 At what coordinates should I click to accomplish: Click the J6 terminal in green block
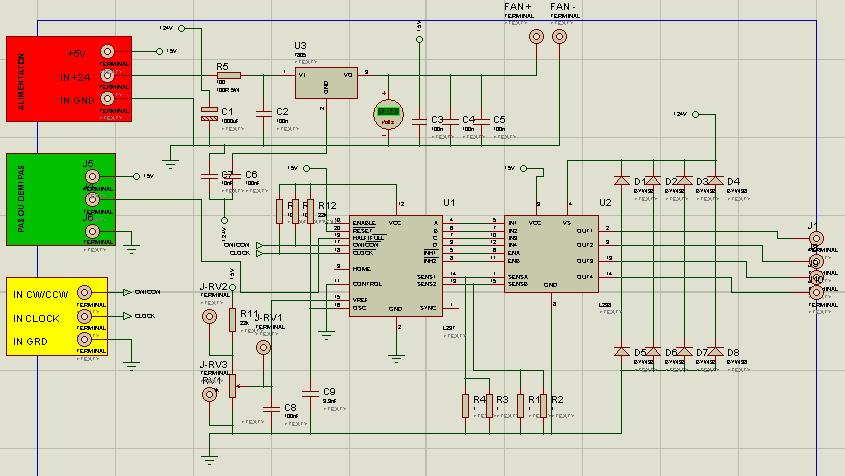coord(93,231)
